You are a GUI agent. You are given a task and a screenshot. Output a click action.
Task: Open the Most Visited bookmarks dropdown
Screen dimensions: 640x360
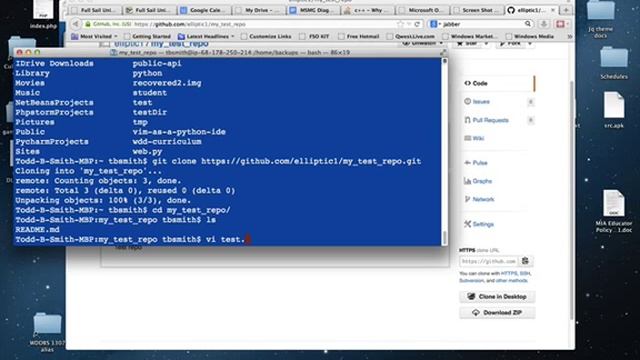[x=95, y=36]
